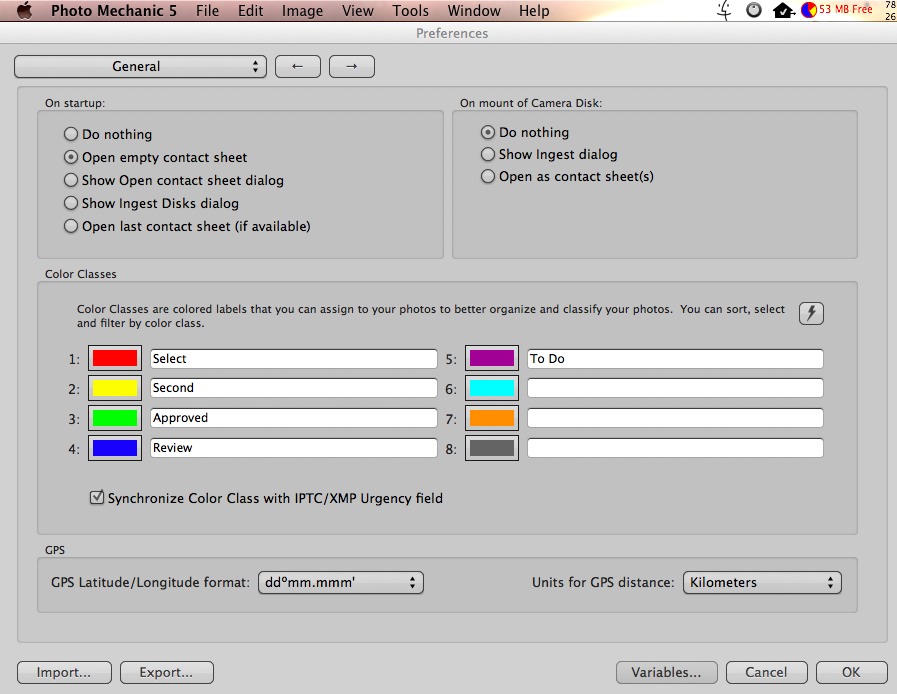Select Open last contact sheet on startup
This screenshot has height=694, width=897.
click(x=71, y=226)
